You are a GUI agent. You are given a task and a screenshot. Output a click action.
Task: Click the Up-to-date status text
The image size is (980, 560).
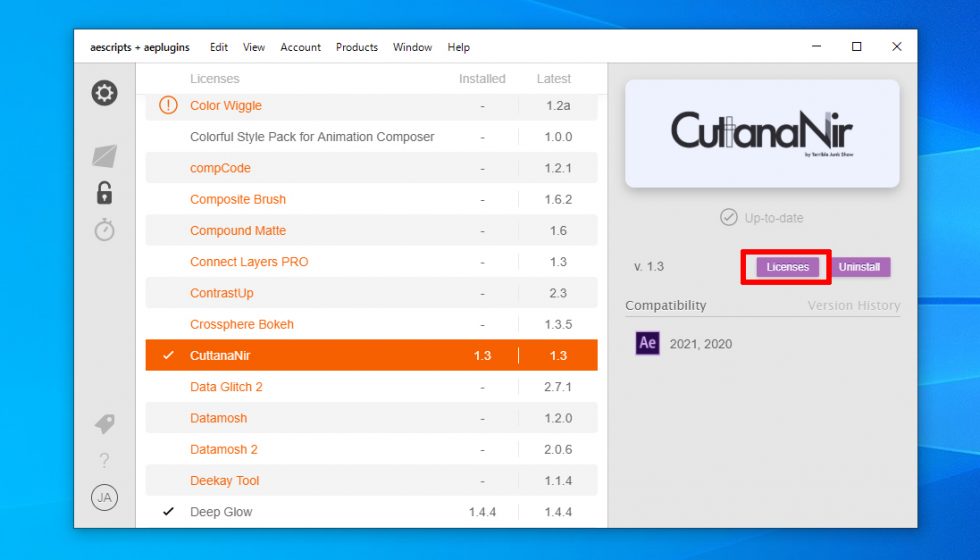[774, 218]
